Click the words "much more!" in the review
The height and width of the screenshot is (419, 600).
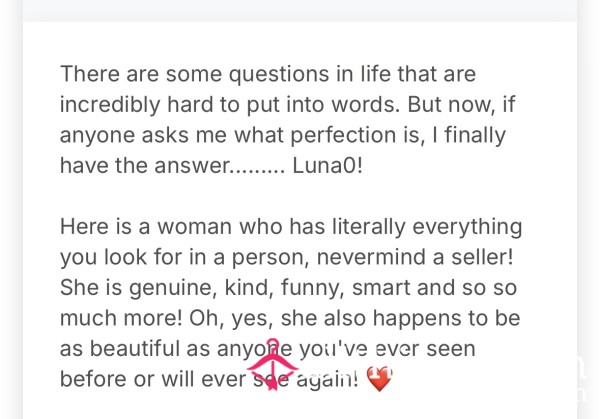tap(121, 318)
